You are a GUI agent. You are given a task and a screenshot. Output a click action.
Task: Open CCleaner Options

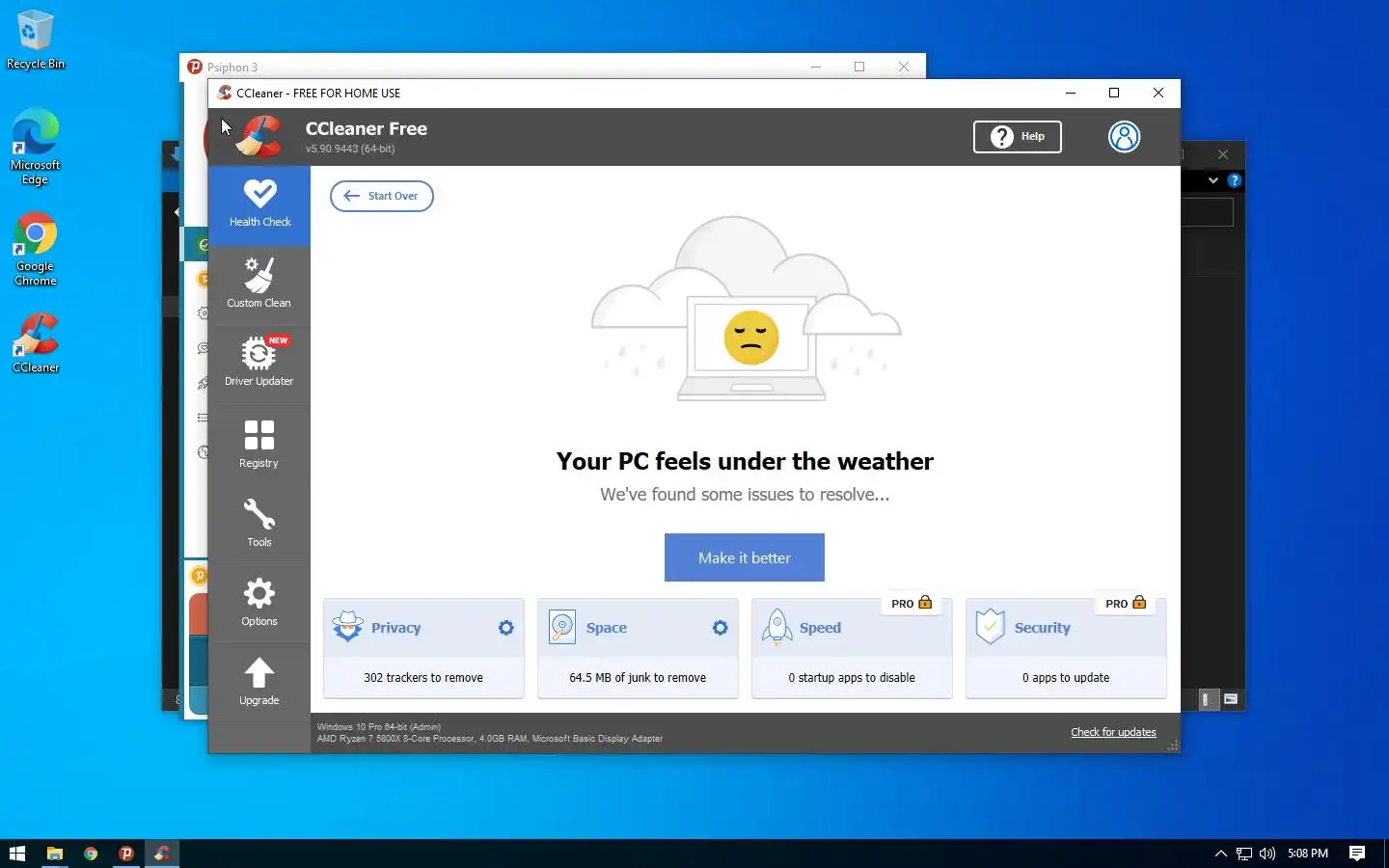[x=259, y=602]
